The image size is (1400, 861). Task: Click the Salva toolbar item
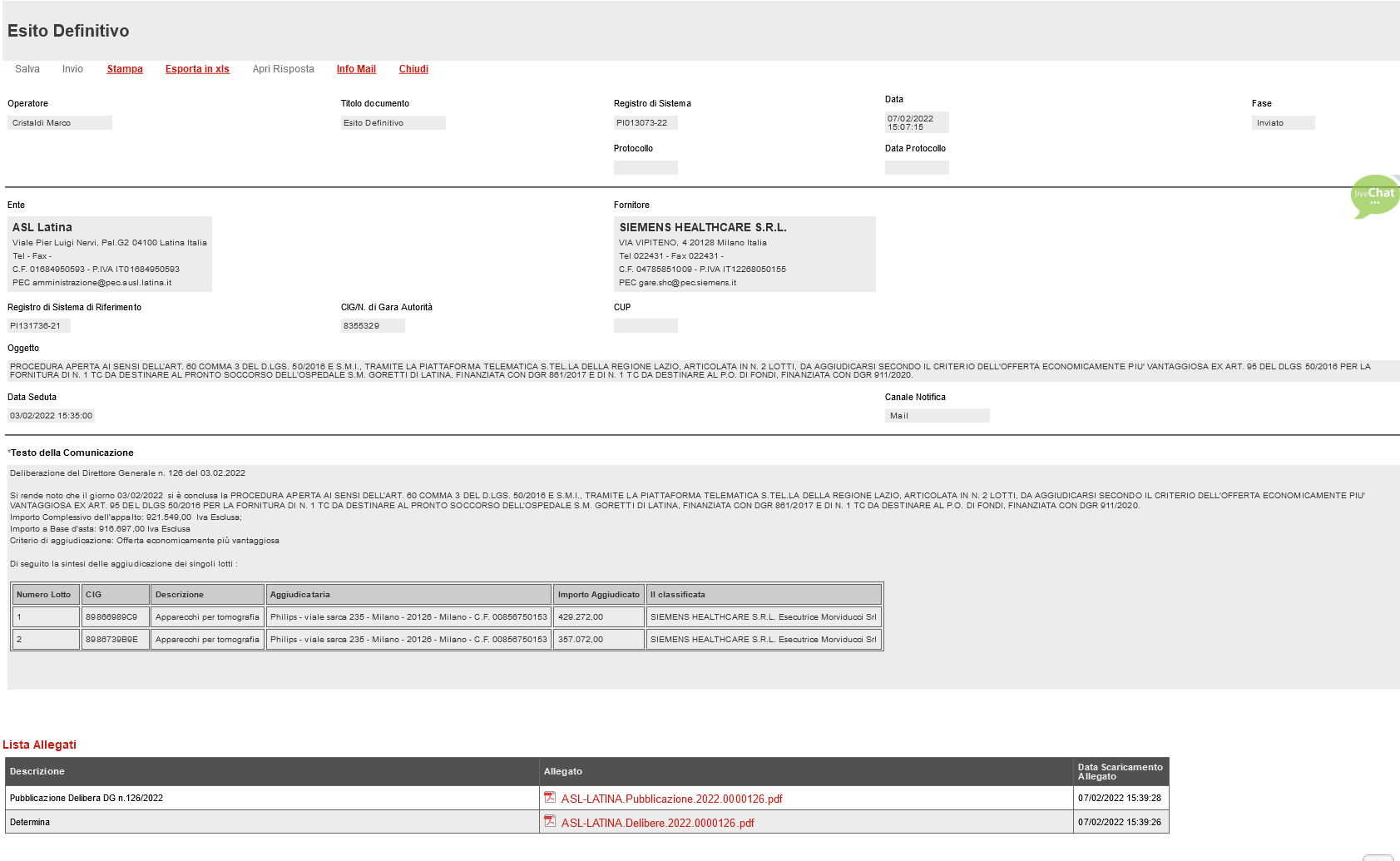click(27, 69)
